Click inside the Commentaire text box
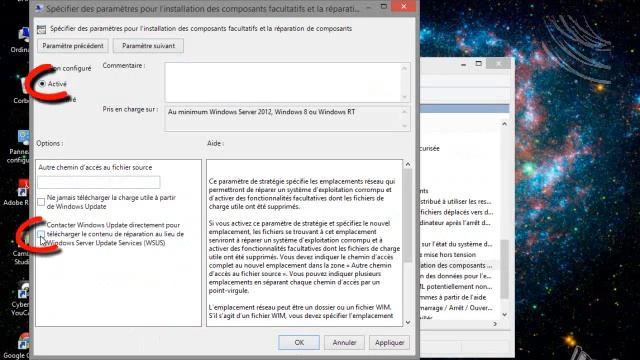640x360 pixels. point(283,82)
